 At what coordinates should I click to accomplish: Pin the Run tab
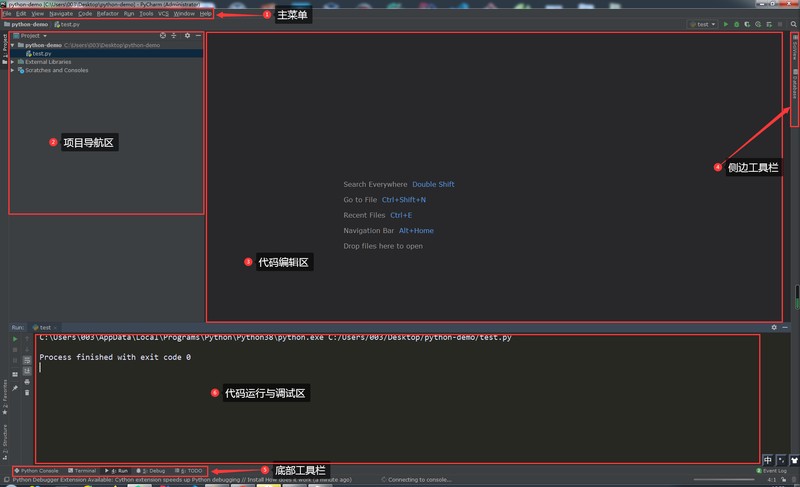click(15, 389)
